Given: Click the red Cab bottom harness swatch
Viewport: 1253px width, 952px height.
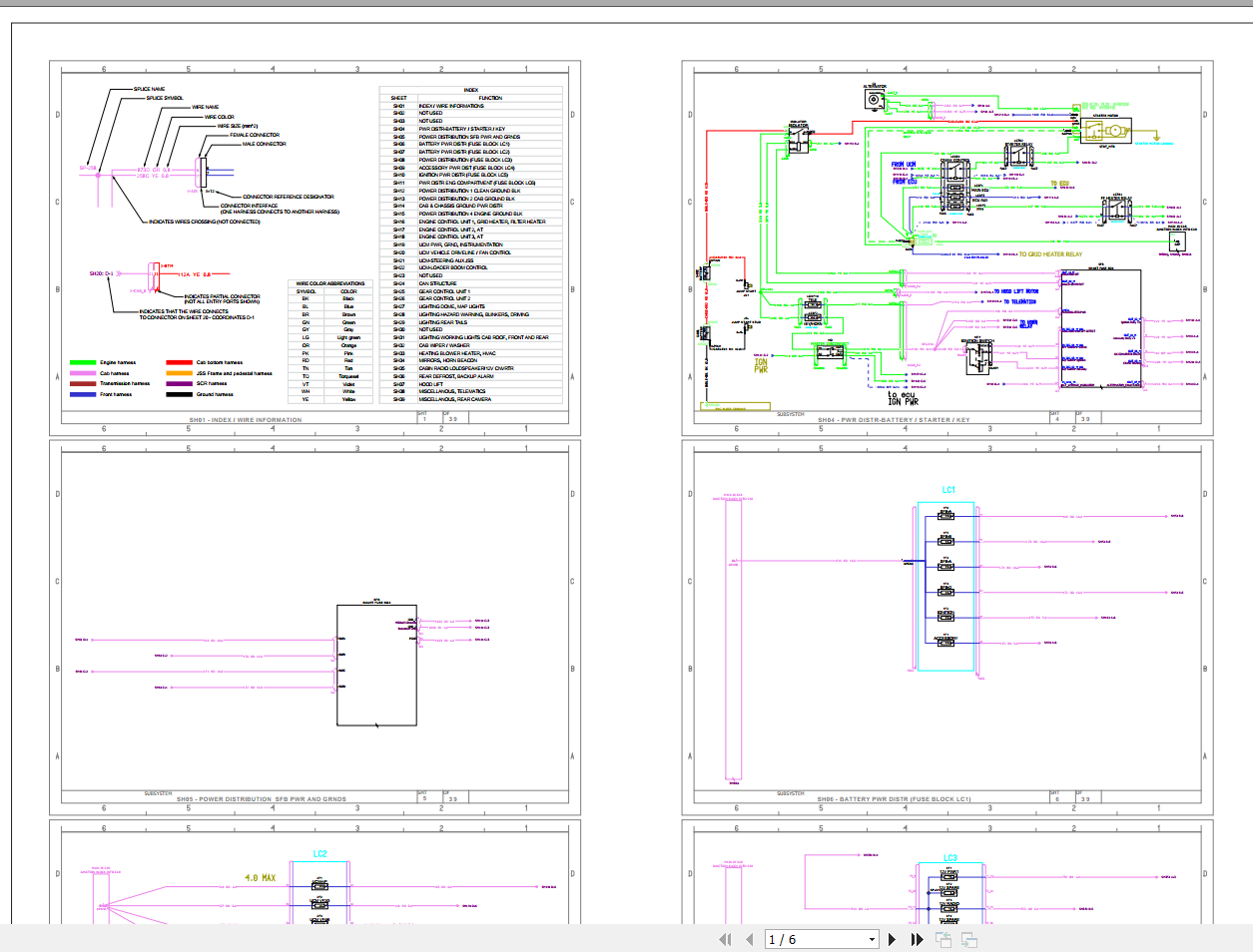Looking at the screenshot, I should [x=180, y=363].
